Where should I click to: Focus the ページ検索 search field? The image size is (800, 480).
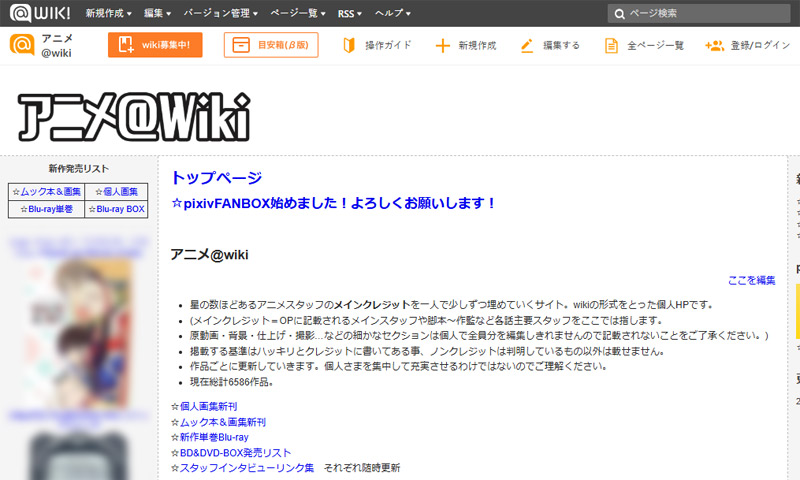698,13
